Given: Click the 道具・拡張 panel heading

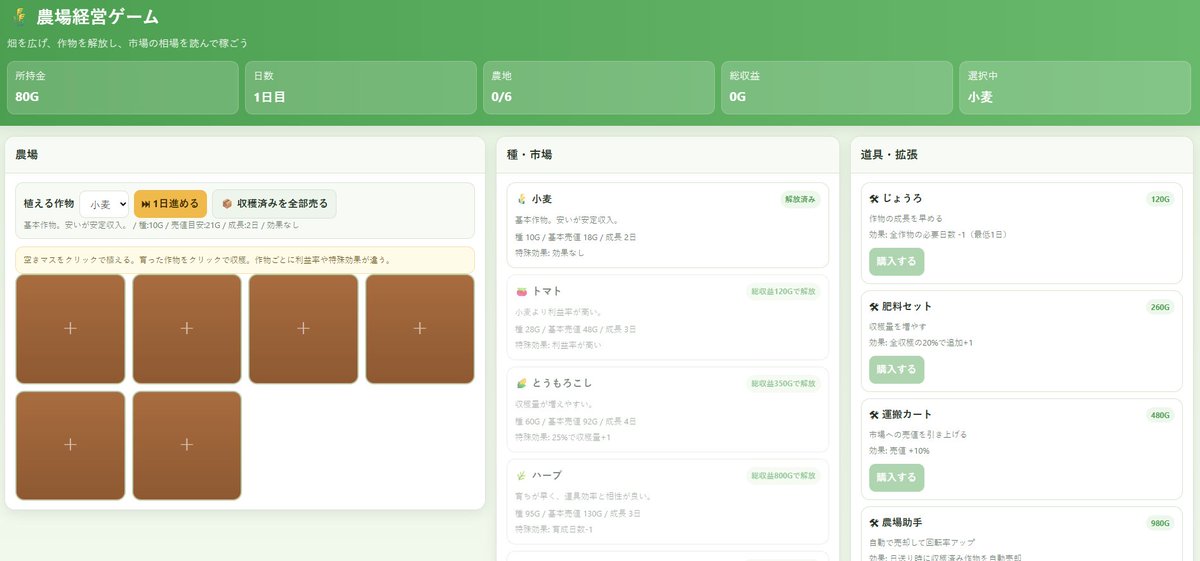Looking at the screenshot, I should (x=890, y=155).
